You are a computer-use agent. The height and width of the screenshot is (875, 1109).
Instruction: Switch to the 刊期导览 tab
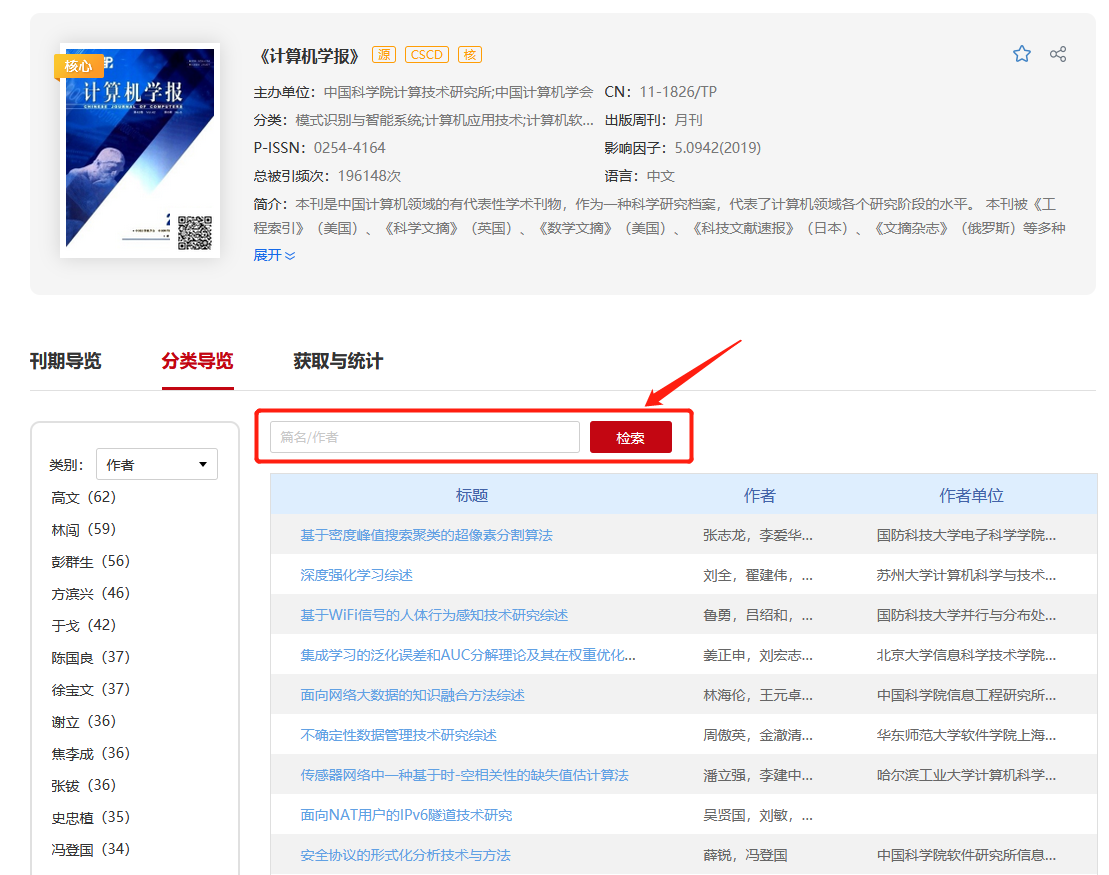[66, 361]
